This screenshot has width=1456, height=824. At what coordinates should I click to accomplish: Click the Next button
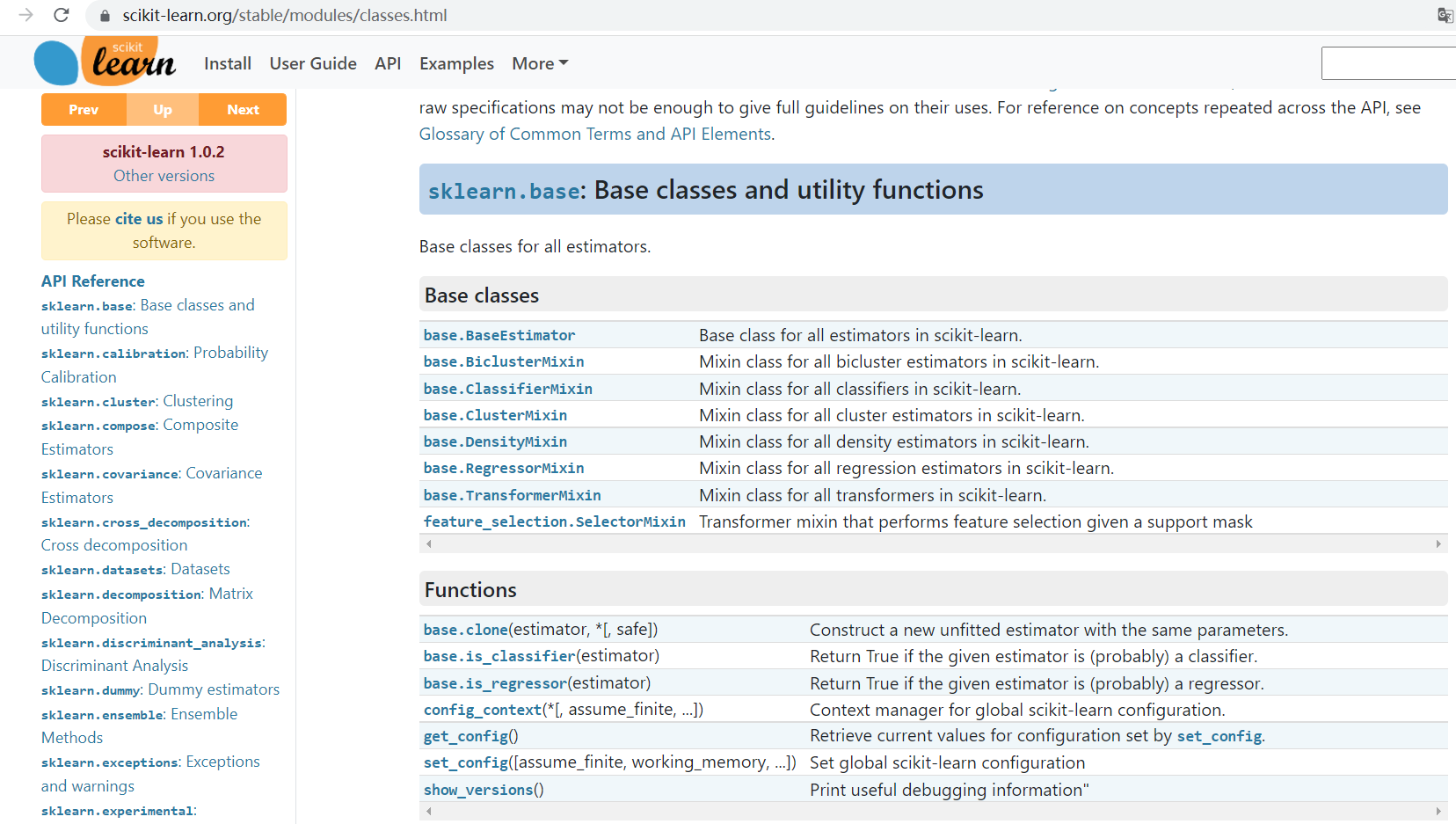[243, 109]
